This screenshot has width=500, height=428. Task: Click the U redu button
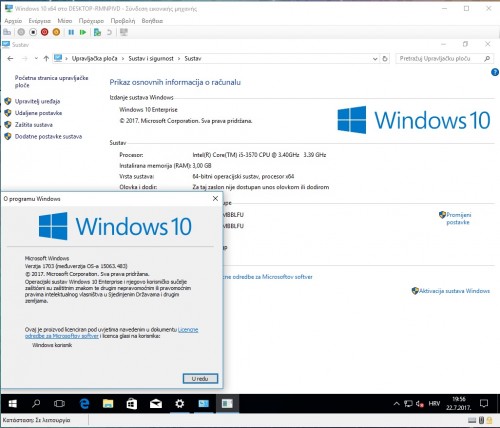click(x=200, y=379)
